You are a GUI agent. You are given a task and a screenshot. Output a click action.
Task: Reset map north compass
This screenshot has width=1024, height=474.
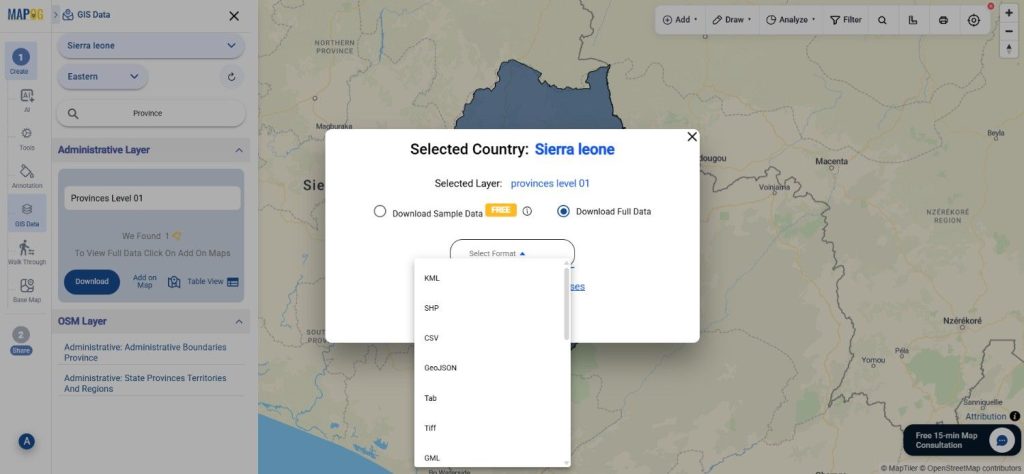point(1009,49)
